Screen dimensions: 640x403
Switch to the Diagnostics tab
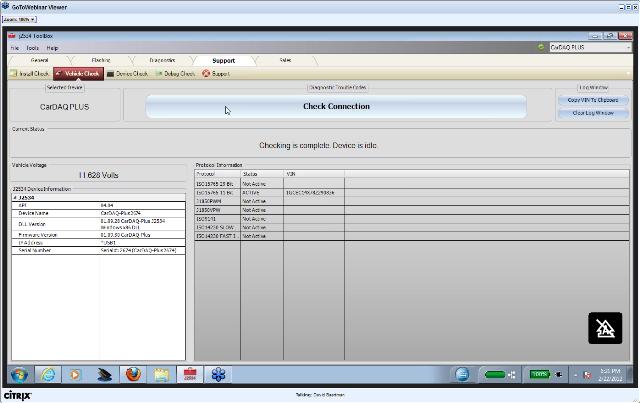[162, 60]
